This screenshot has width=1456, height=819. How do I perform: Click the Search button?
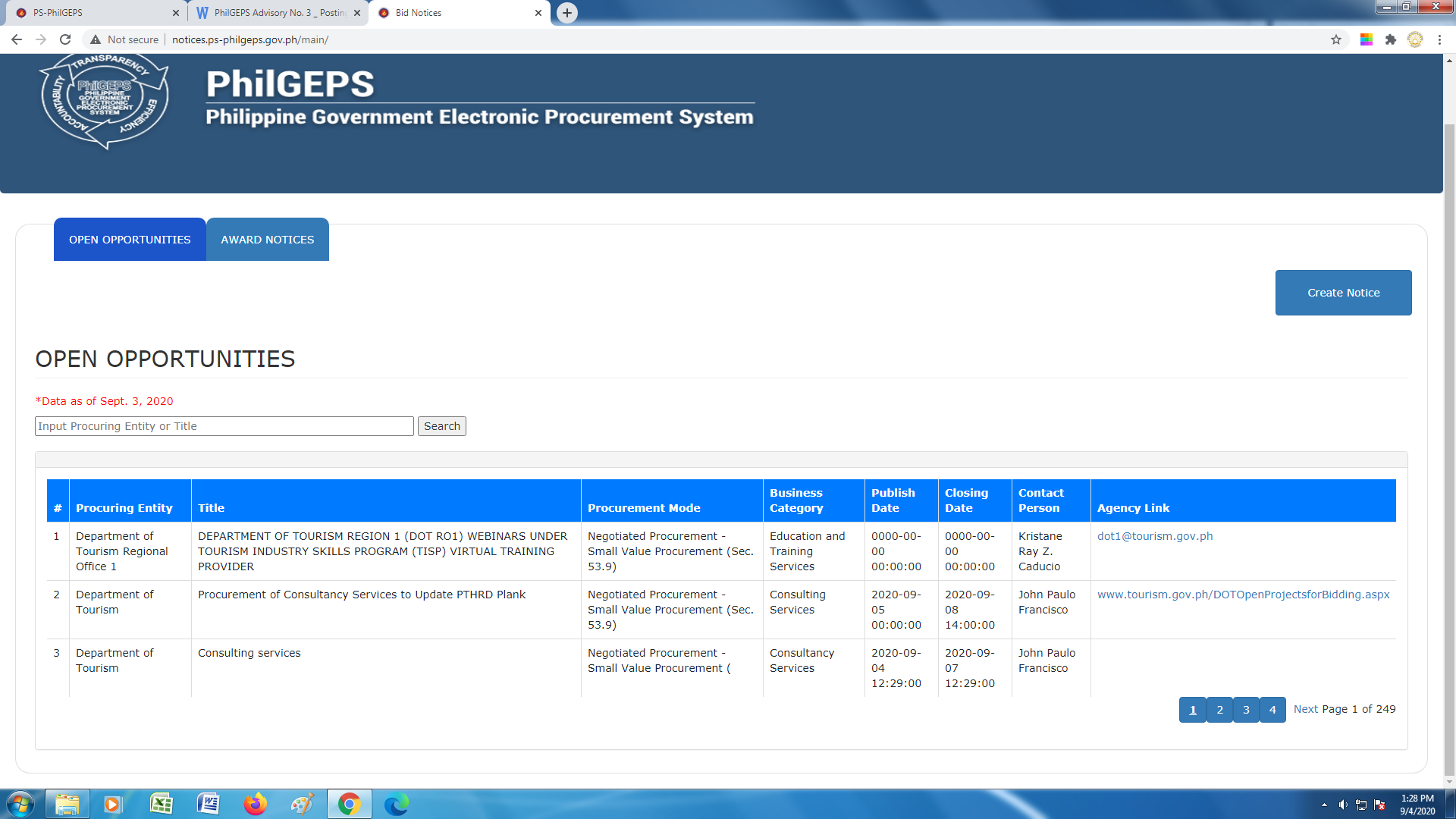click(x=442, y=426)
